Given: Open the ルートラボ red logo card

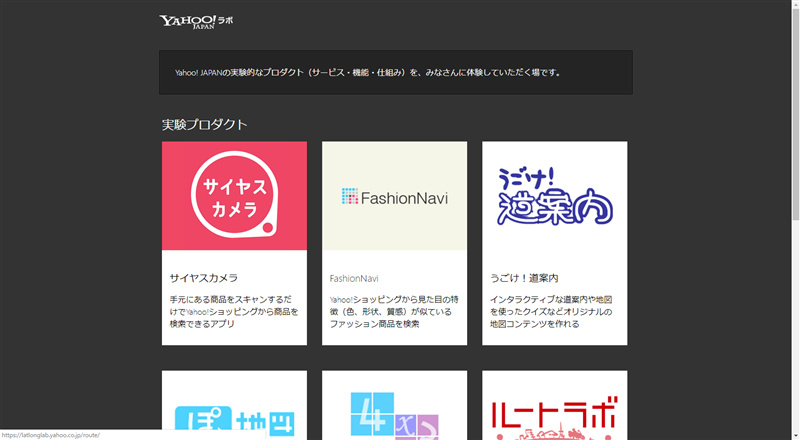Looking at the screenshot, I should pos(555,405).
